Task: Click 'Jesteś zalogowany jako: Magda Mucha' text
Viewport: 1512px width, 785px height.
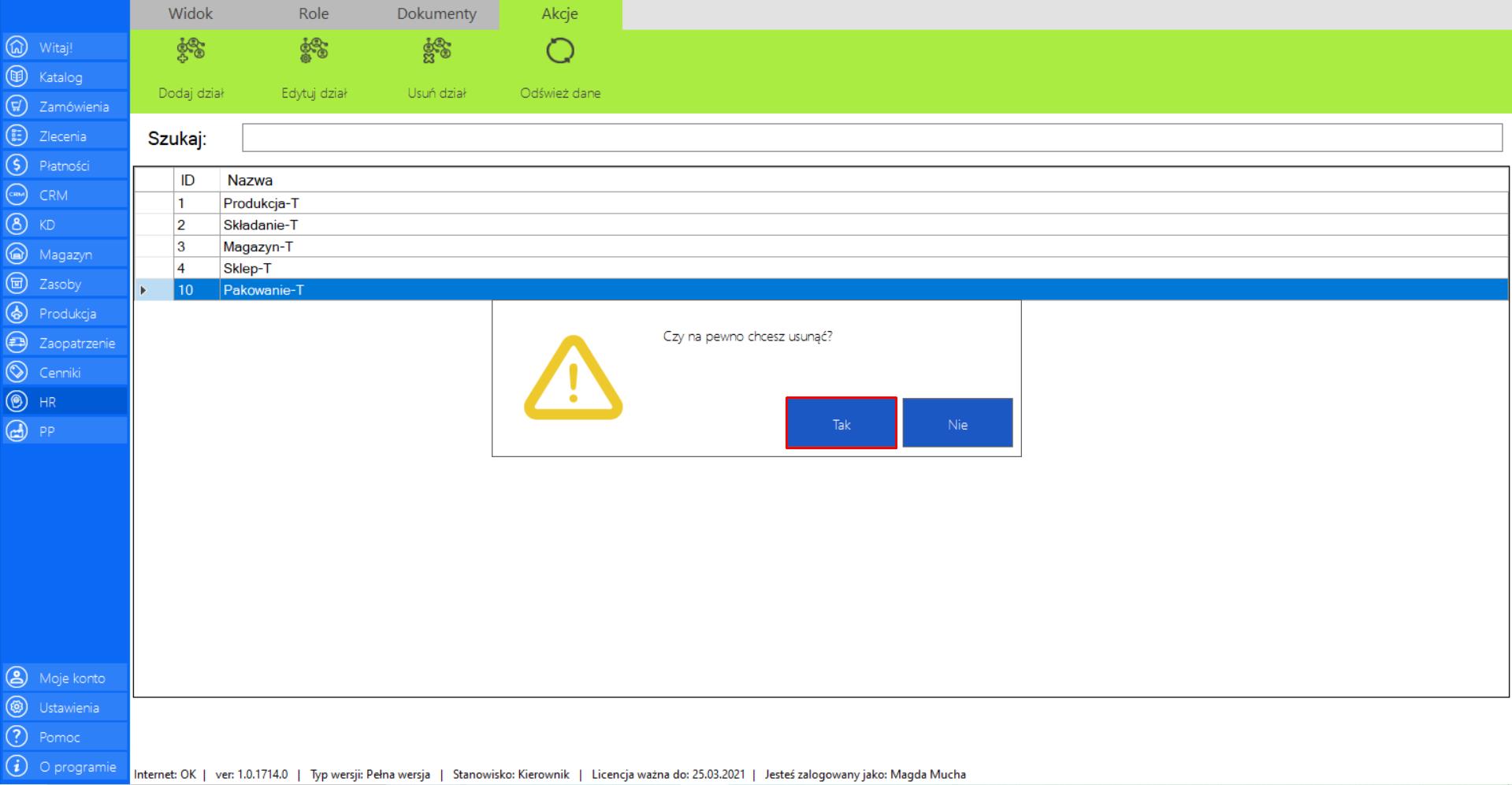Action: click(865, 774)
